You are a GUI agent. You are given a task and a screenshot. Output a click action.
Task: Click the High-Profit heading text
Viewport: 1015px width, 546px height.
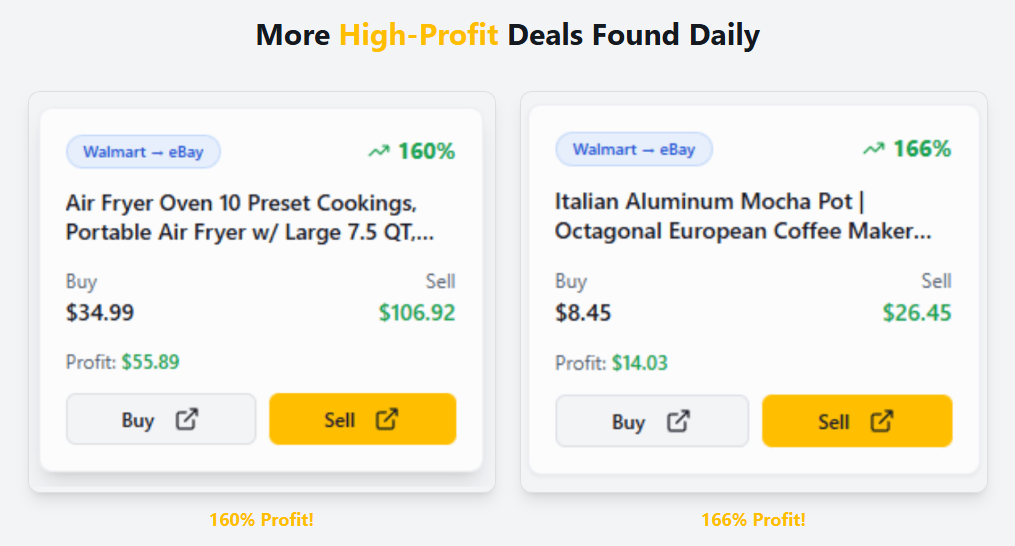(418, 36)
